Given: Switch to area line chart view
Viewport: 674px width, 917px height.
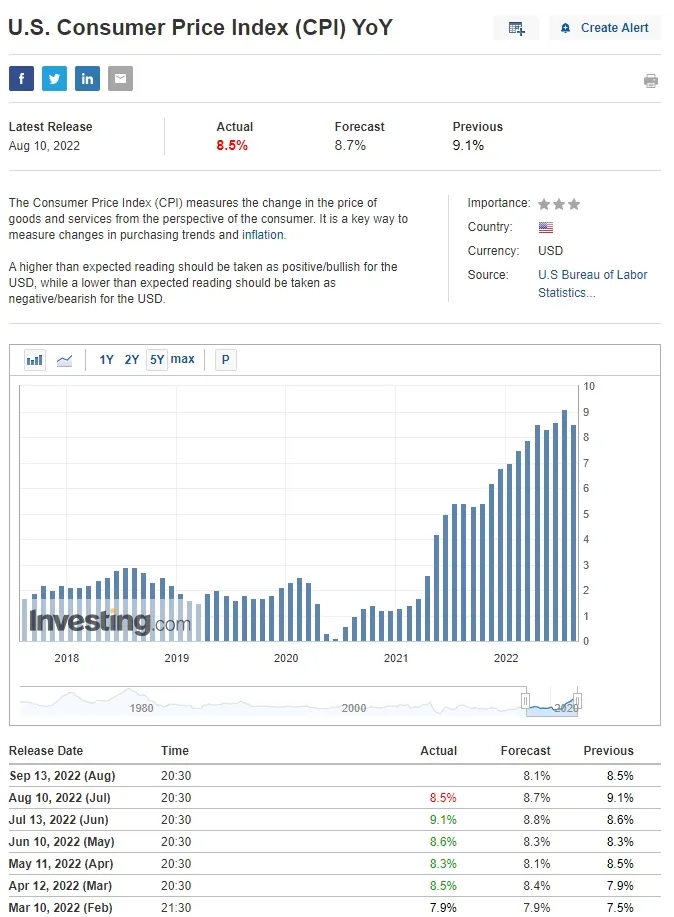Looking at the screenshot, I should pyautogui.click(x=65, y=360).
